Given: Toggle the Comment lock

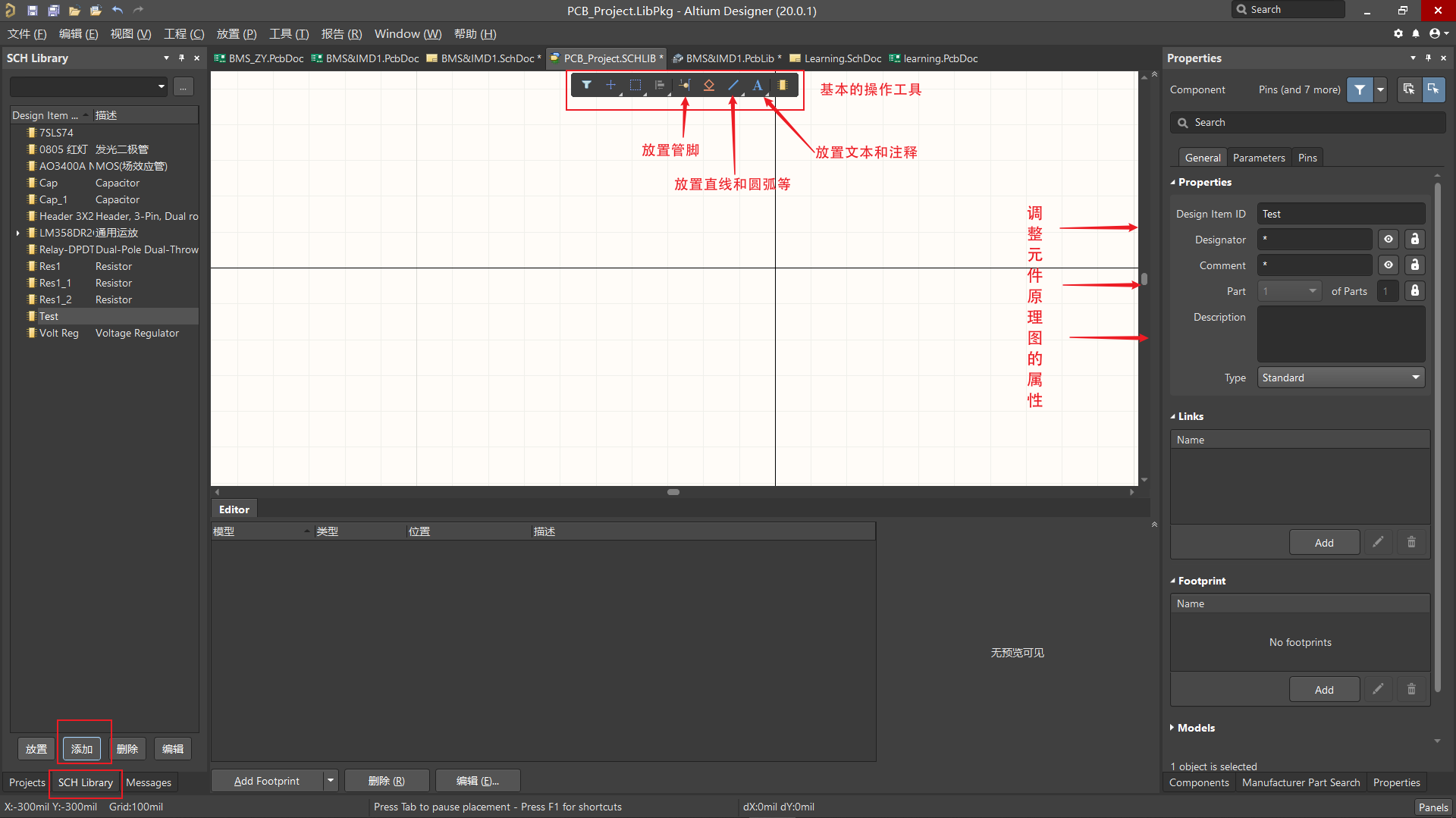Looking at the screenshot, I should (x=1414, y=265).
